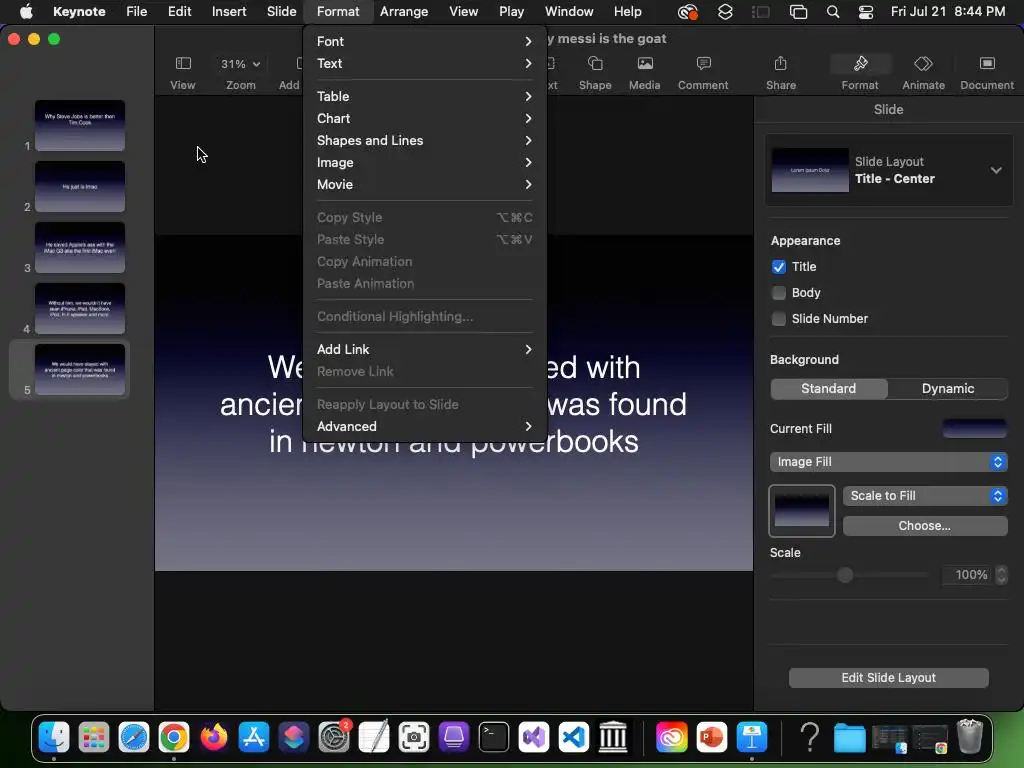Click the Scale 100% value field
This screenshot has height=768, width=1024.
point(967,575)
